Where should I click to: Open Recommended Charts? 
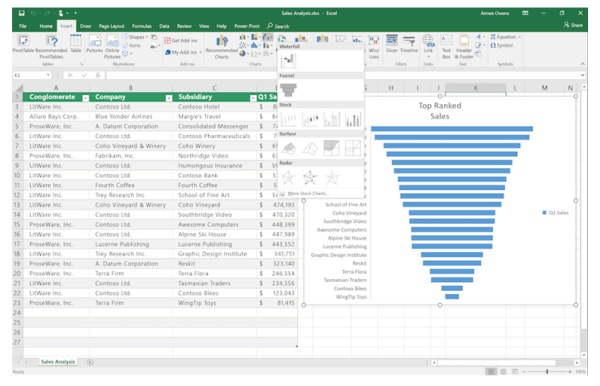[x=222, y=47]
